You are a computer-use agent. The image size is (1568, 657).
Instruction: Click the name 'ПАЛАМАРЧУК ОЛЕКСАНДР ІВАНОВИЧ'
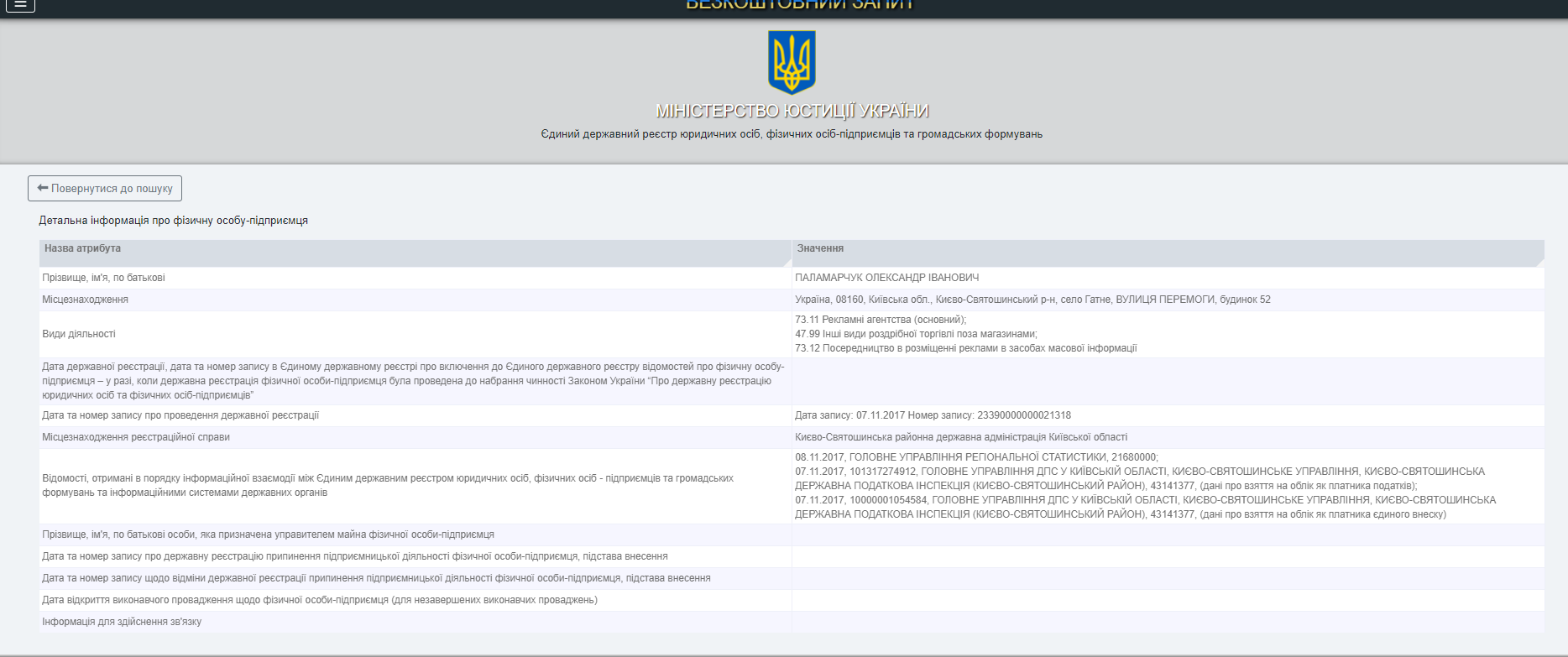(x=886, y=278)
